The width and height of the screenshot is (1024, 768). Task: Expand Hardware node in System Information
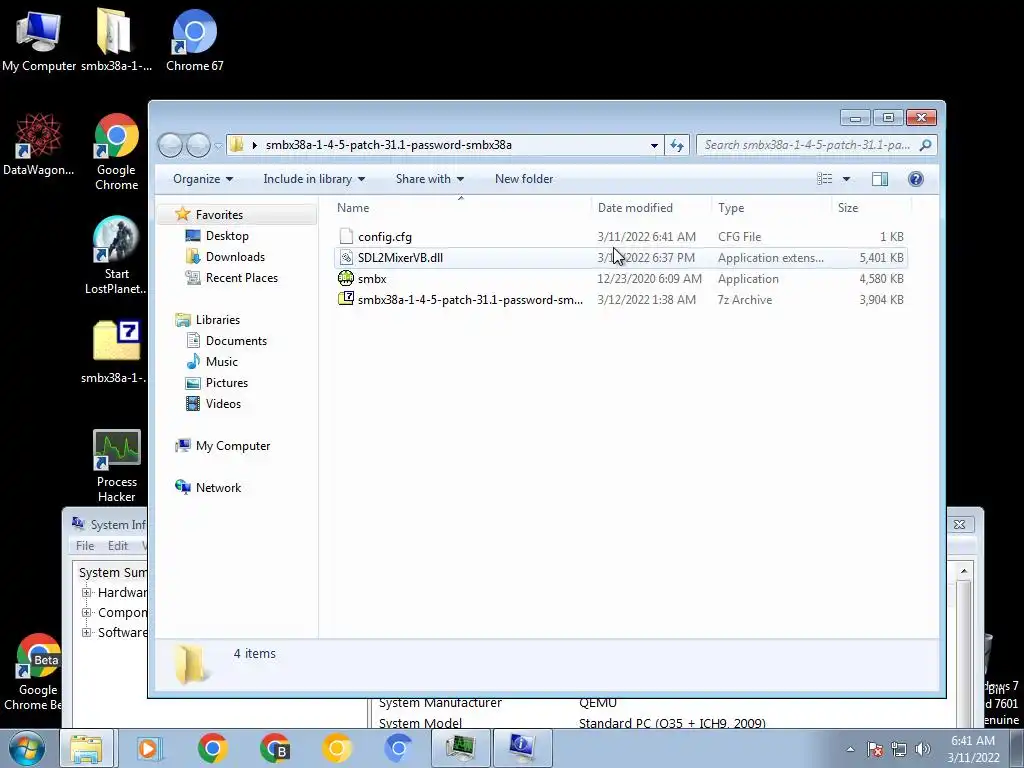pyautogui.click(x=86, y=592)
